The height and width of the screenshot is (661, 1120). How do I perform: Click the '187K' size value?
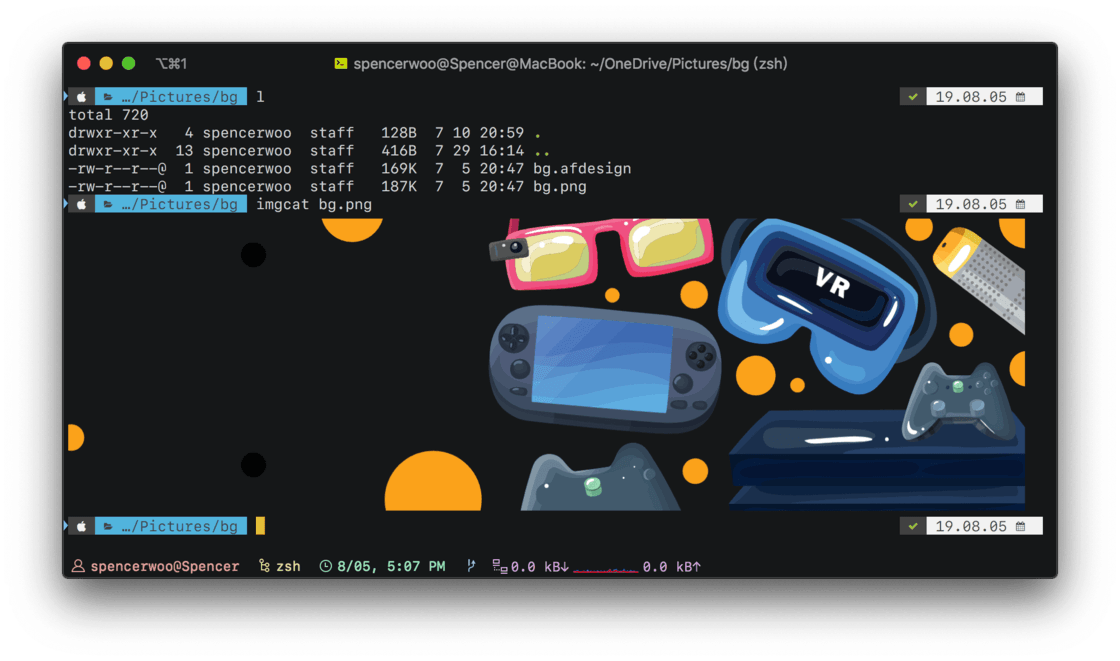coord(399,187)
